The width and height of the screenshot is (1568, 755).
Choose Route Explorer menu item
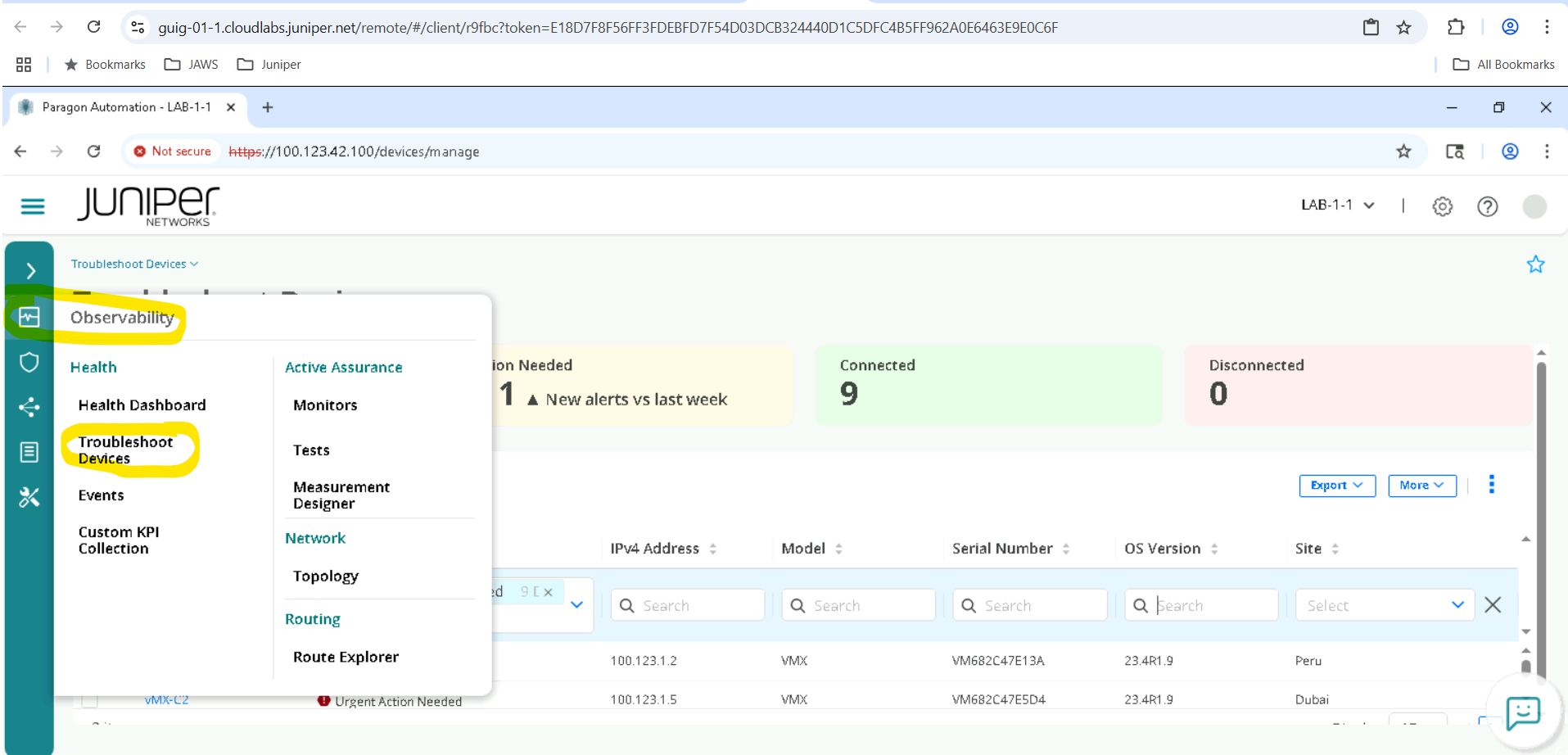pyautogui.click(x=346, y=657)
